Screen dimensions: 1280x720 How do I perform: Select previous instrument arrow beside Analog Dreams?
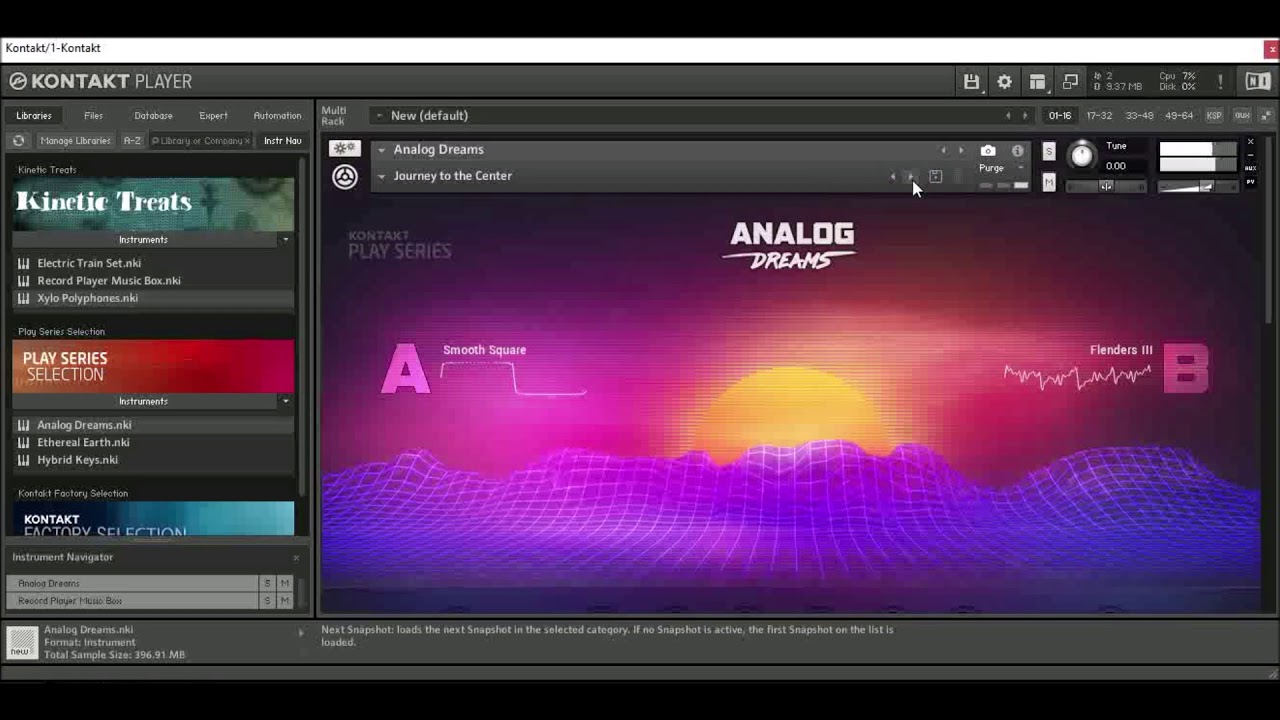[x=943, y=151]
